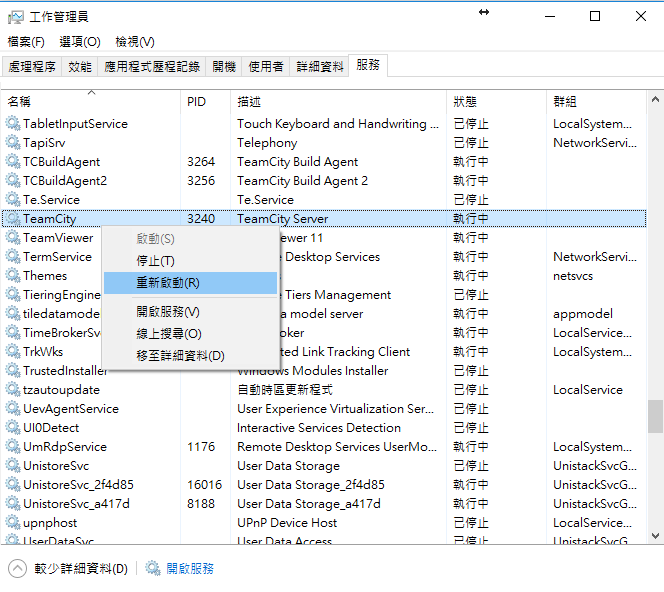
Task: Select the 服務 tab
Action: point(368,65)
